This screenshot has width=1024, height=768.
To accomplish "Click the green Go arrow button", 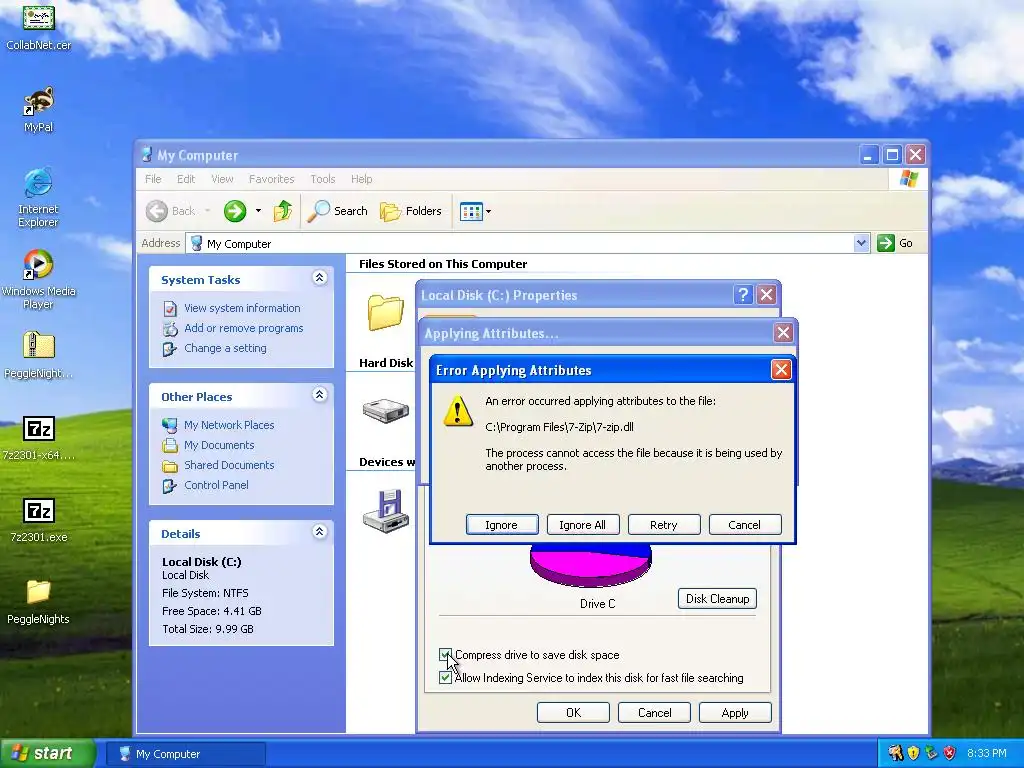I will tap(886, 243).
